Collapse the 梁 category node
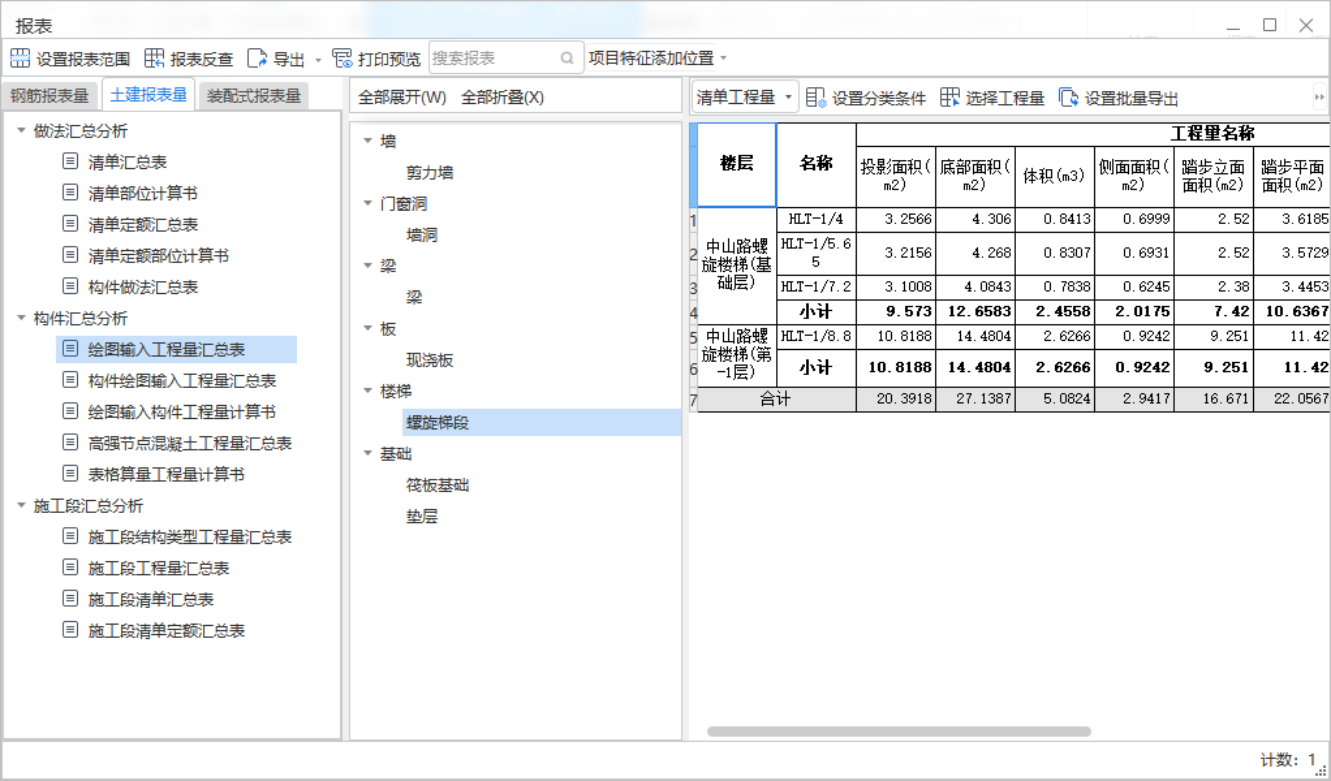Image resolution: width=1331 pixels, height=781 pixels. tap(368, 266)
